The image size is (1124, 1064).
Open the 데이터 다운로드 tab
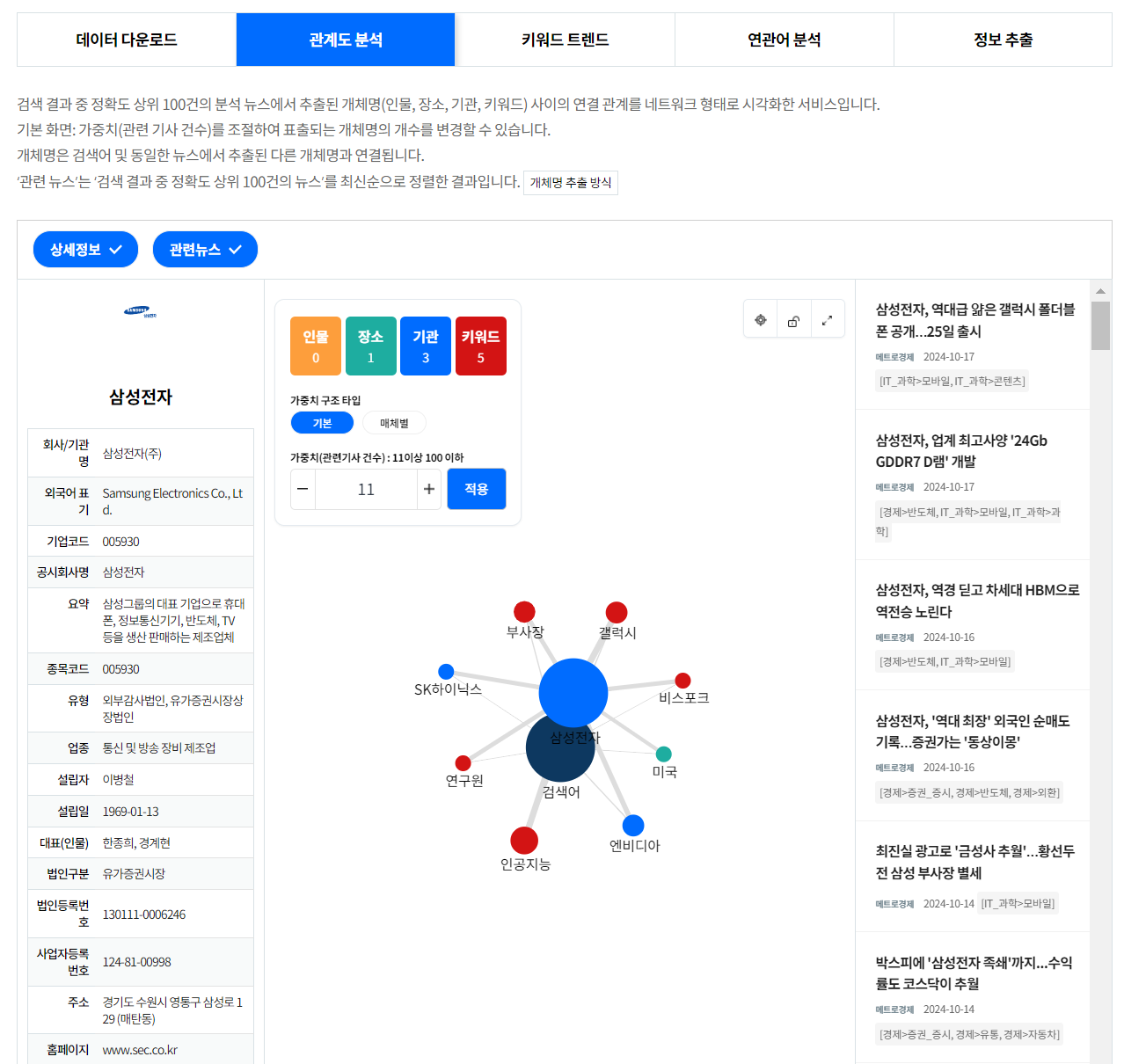127,40
